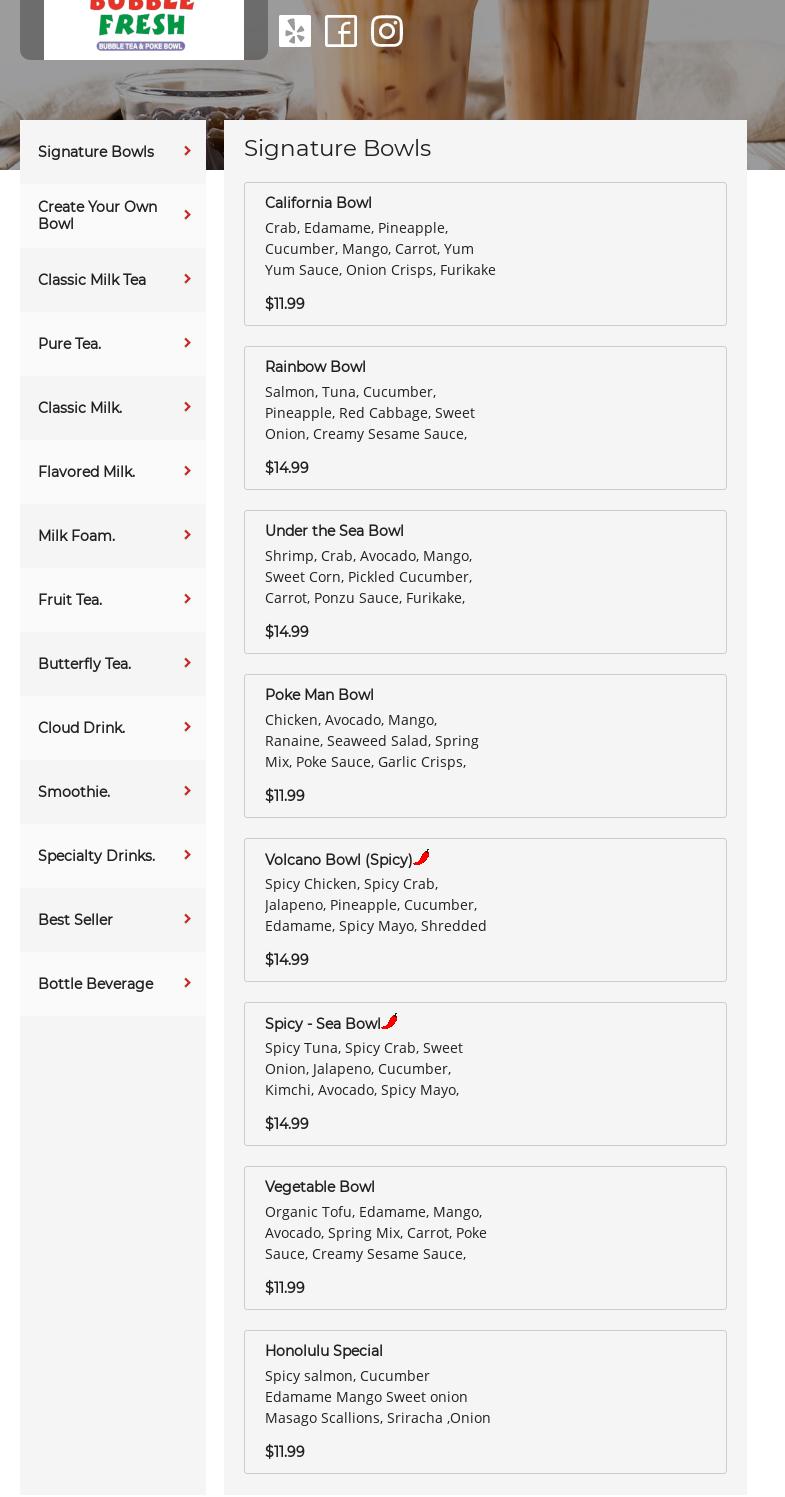Open the Honolulu Special item card
Image resolution: width=785 pixels, height=1497 pixels.
pos(485,1402)
